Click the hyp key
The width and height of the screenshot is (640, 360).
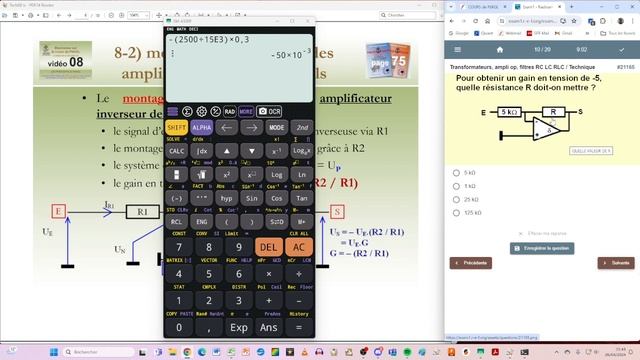coord(227,198)
